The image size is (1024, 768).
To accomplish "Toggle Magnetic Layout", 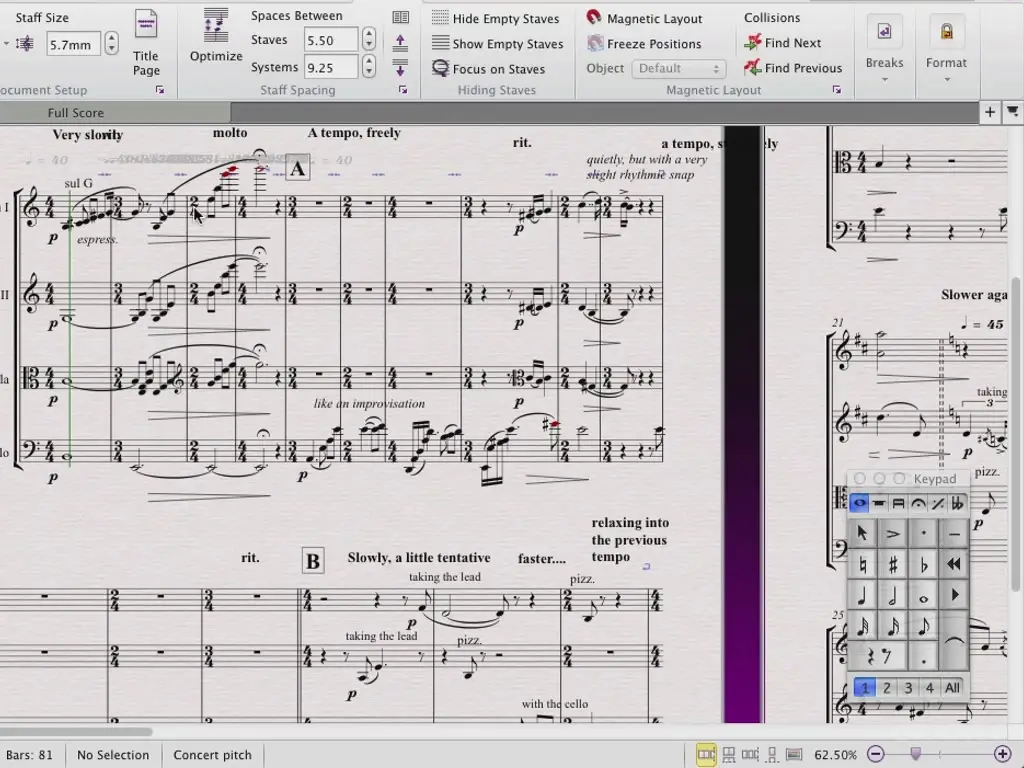I will click(x=644, y=18).
